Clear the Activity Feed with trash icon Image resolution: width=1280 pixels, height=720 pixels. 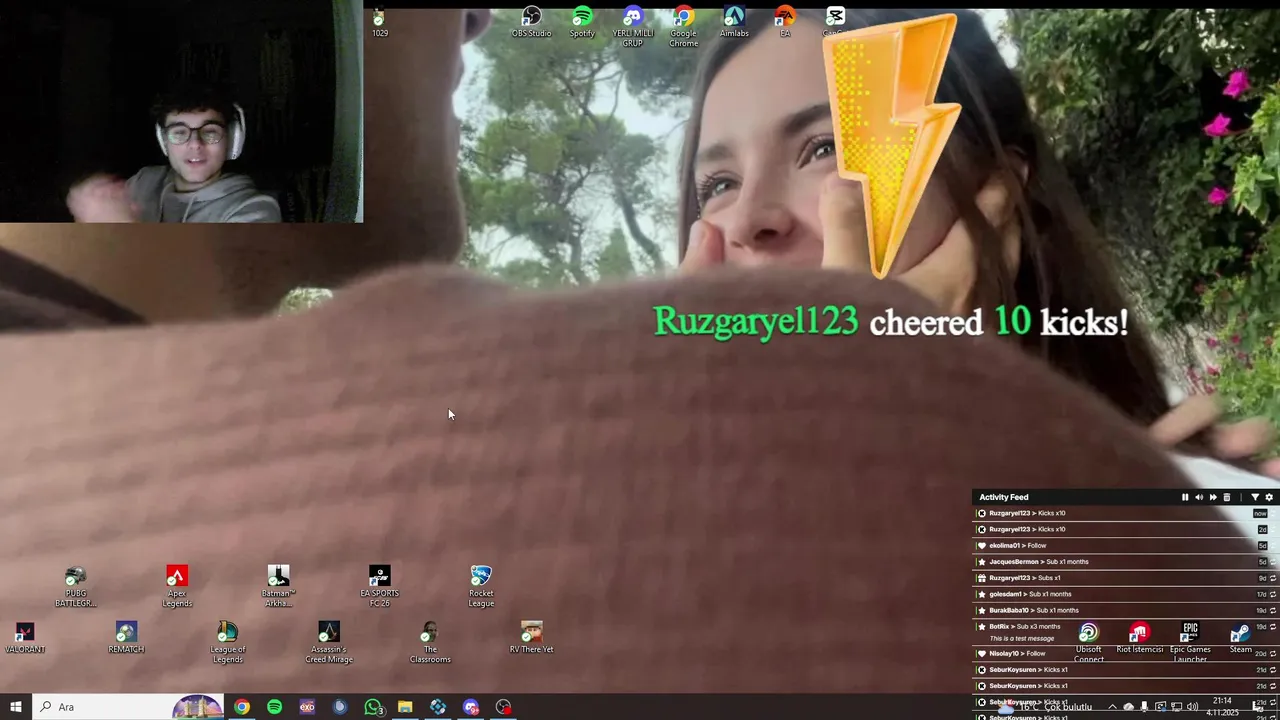pos(1227,497)
